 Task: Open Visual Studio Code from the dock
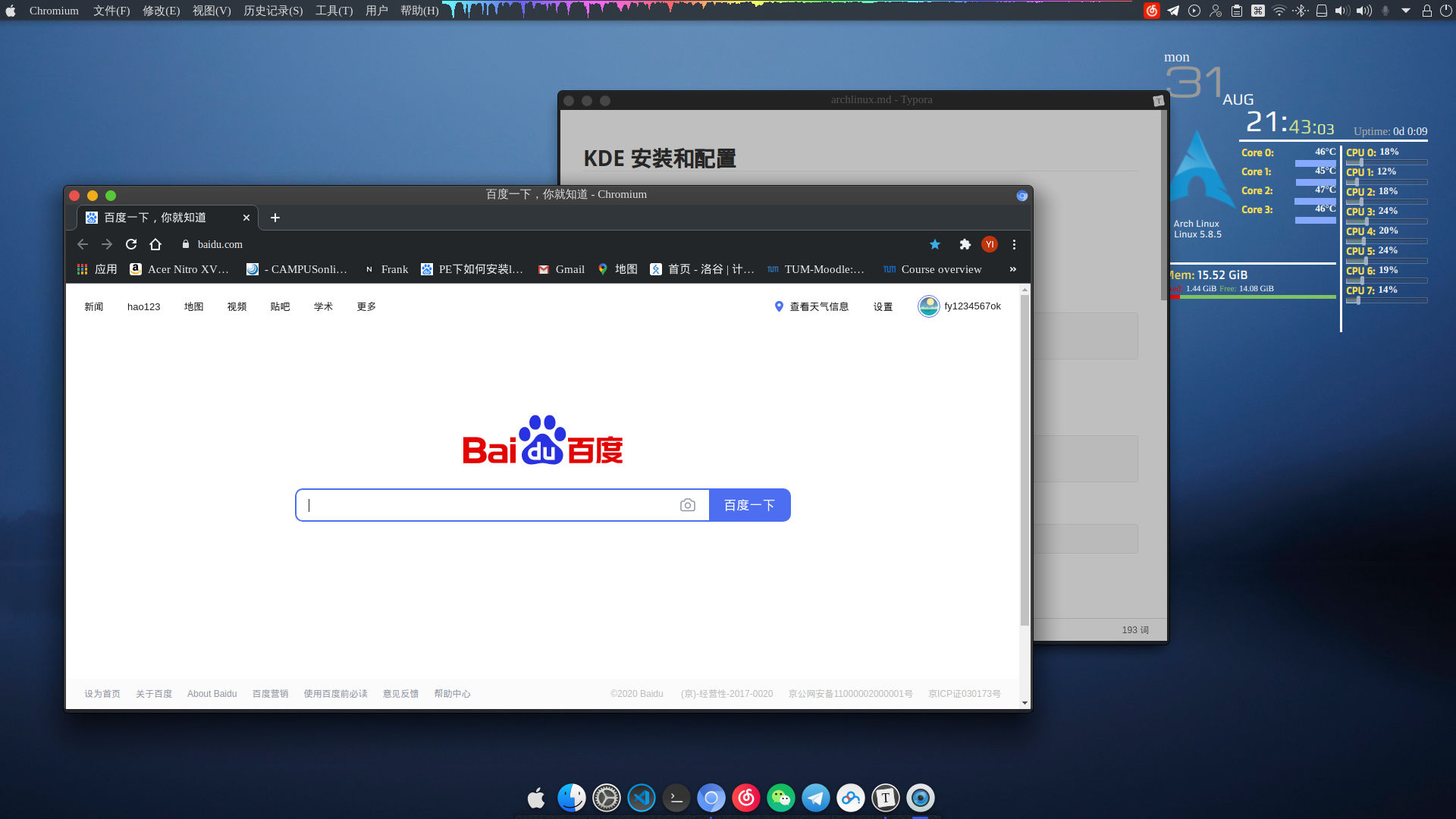[642, 798]
